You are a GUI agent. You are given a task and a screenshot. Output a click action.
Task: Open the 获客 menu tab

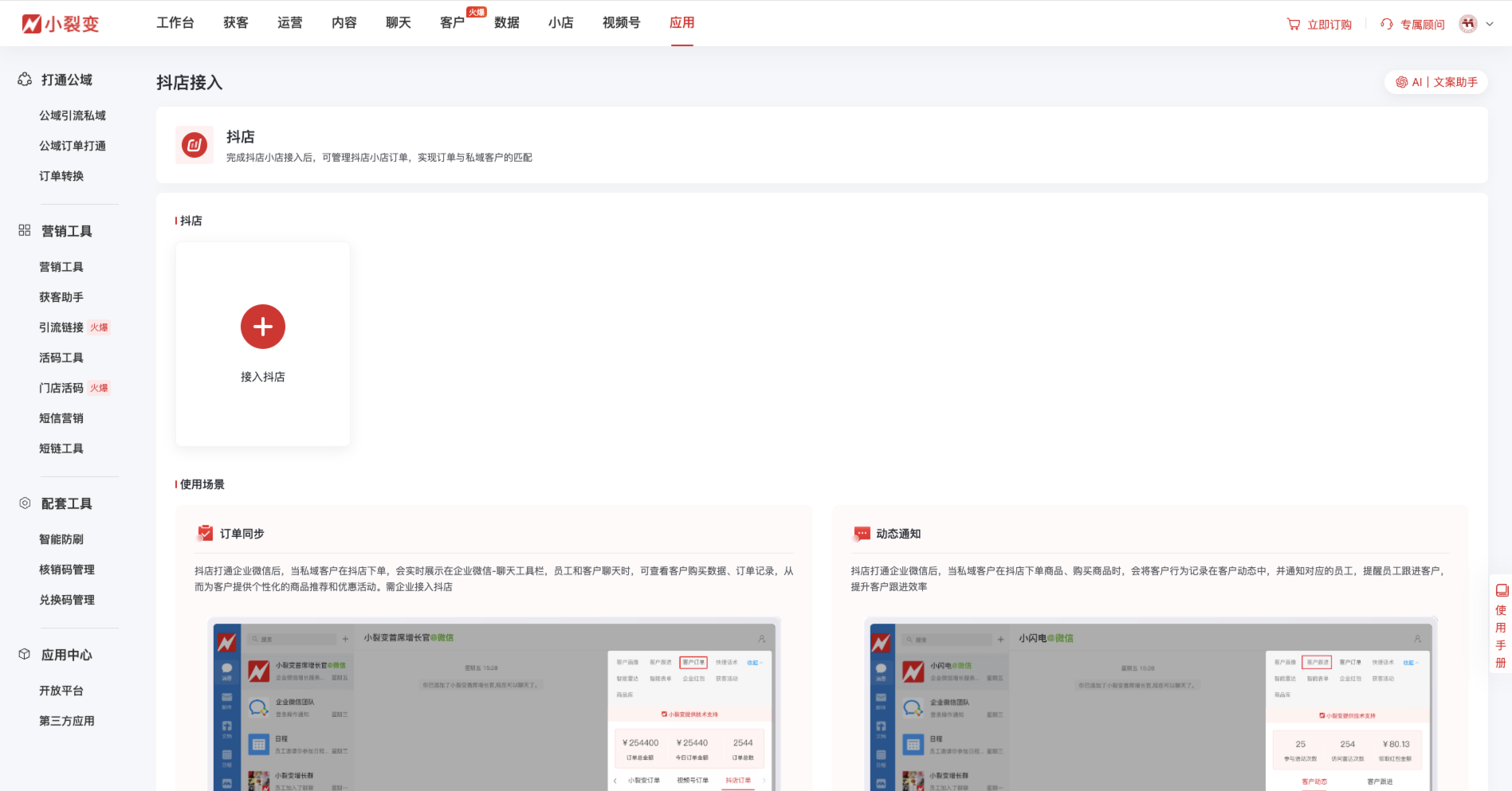[236, 23]
